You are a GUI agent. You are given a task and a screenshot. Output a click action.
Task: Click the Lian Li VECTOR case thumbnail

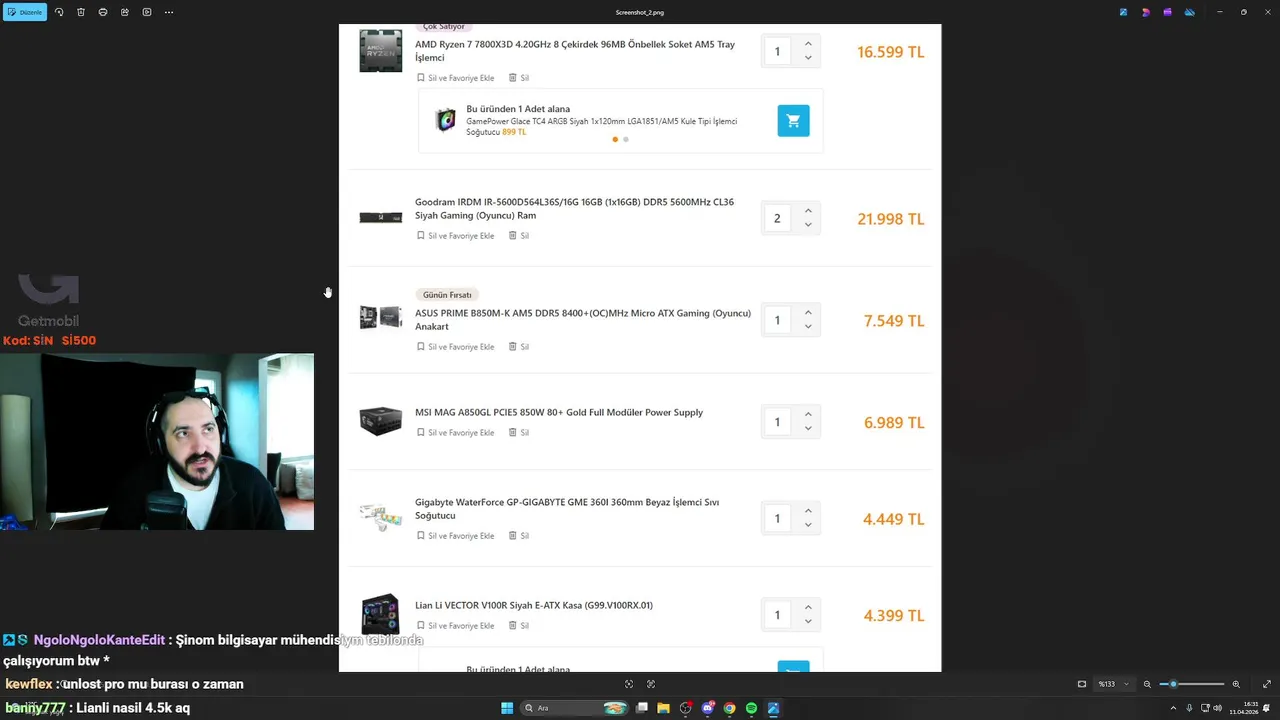381,615
